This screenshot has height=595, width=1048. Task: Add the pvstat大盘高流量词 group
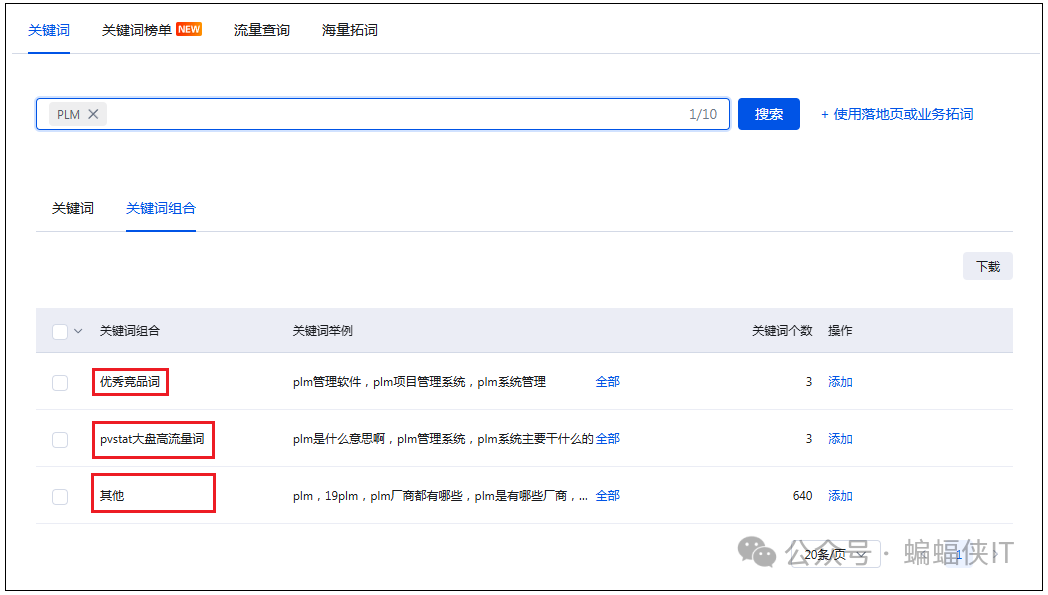(840, 439)
